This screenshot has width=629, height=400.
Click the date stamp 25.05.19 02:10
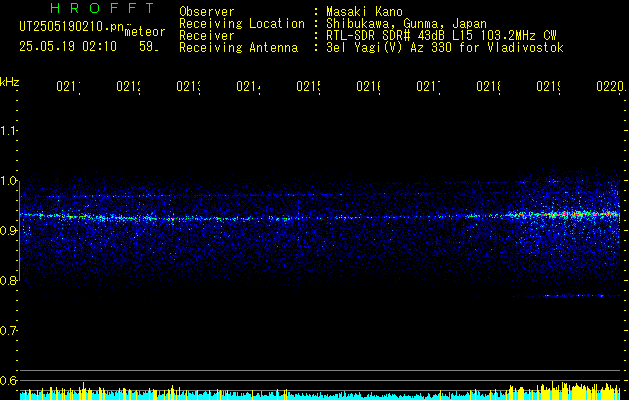point(68,47)
